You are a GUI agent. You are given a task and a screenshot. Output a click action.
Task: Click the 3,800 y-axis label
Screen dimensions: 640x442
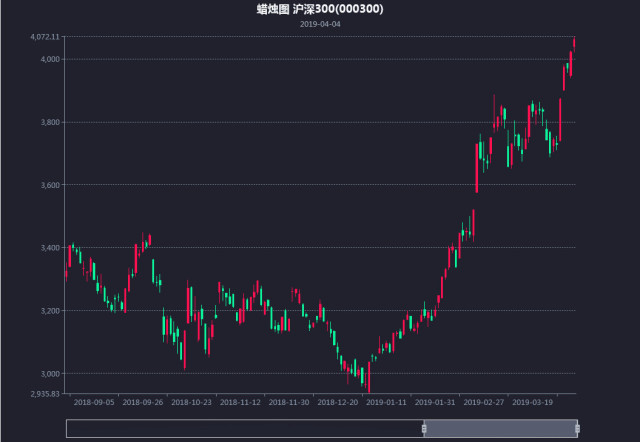tap(48, 122)
